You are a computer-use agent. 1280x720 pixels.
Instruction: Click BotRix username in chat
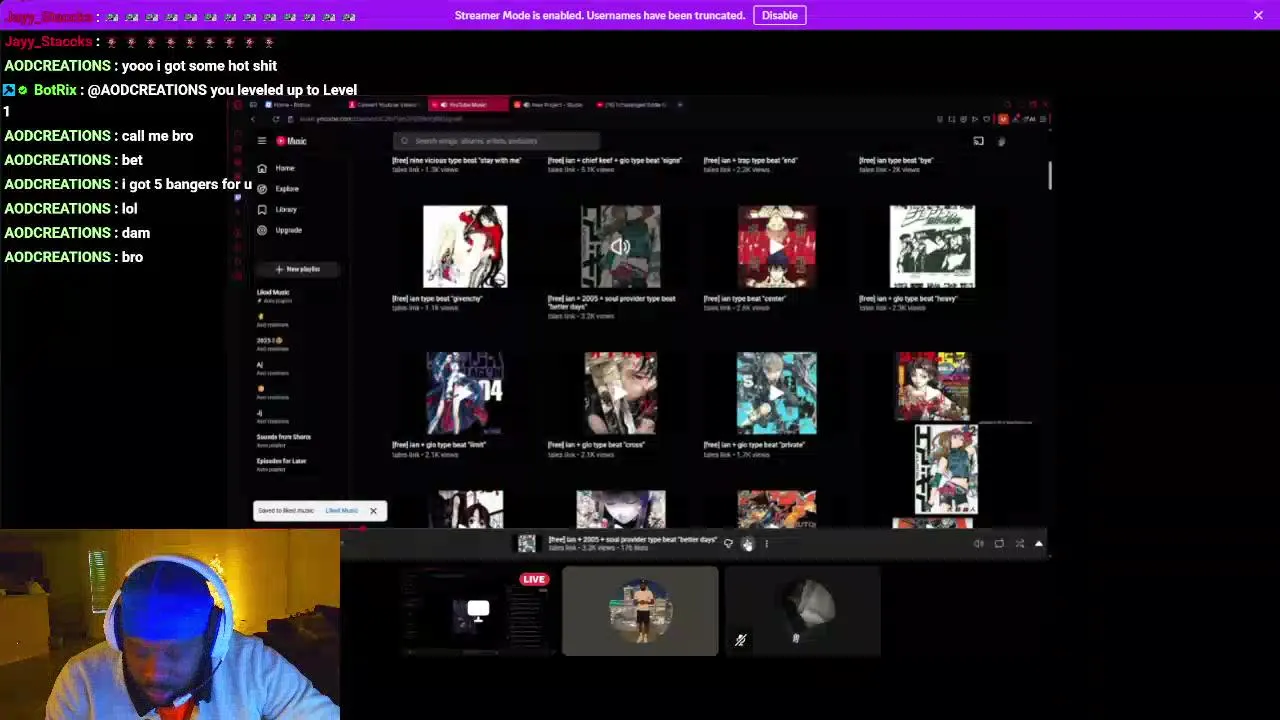coord(55,90)
